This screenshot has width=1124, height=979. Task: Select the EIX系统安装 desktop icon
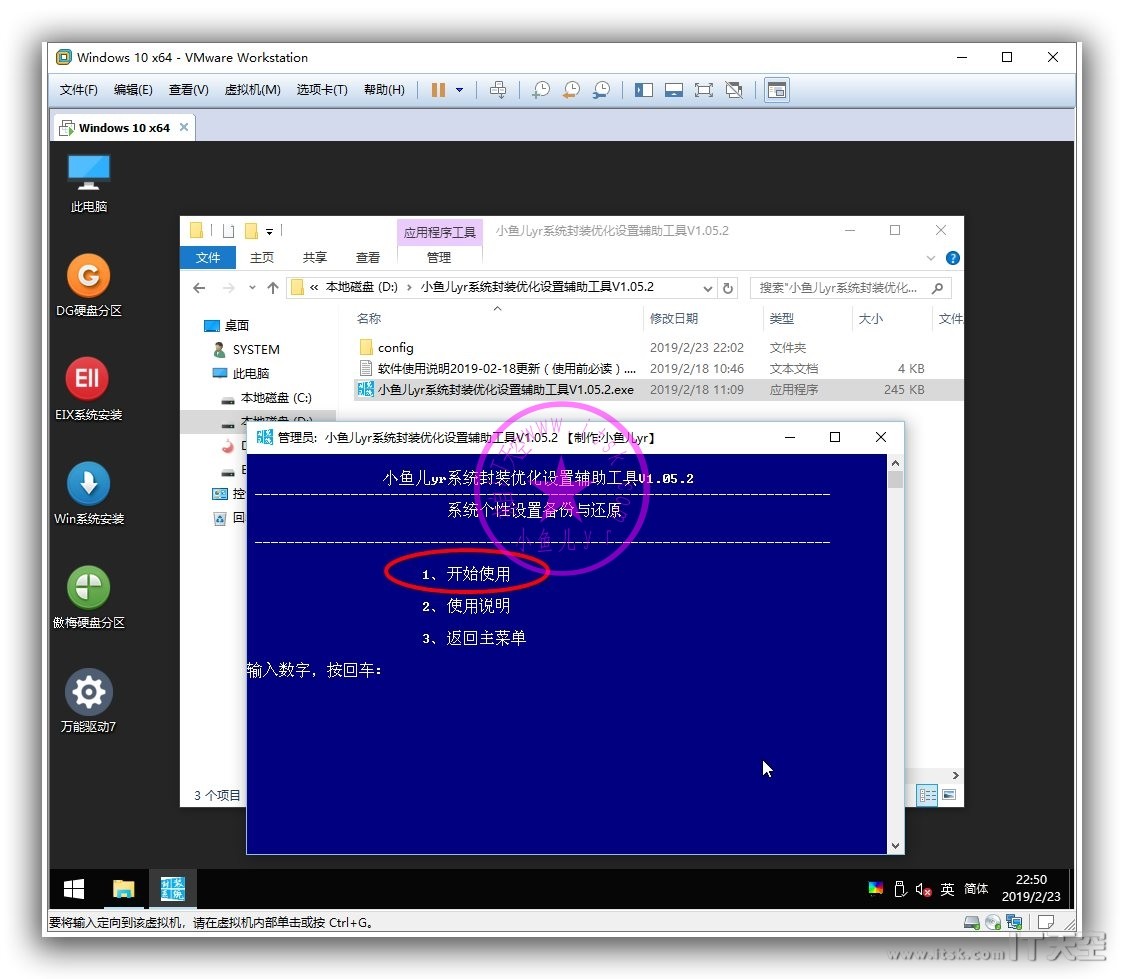88,389
